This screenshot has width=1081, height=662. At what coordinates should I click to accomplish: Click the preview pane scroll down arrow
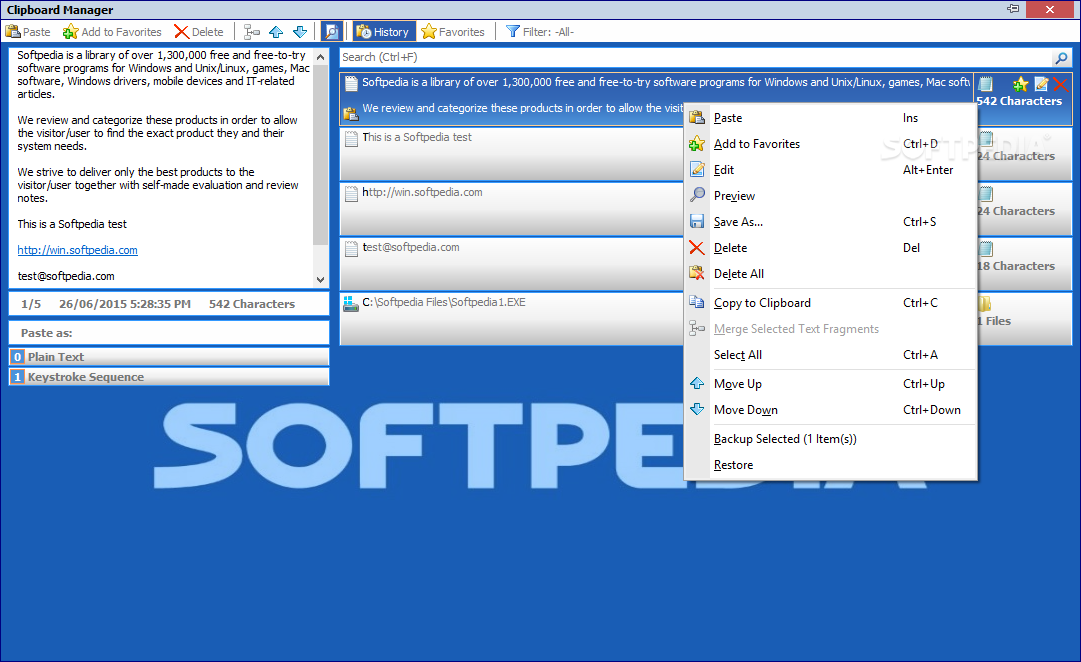point(321,279)
